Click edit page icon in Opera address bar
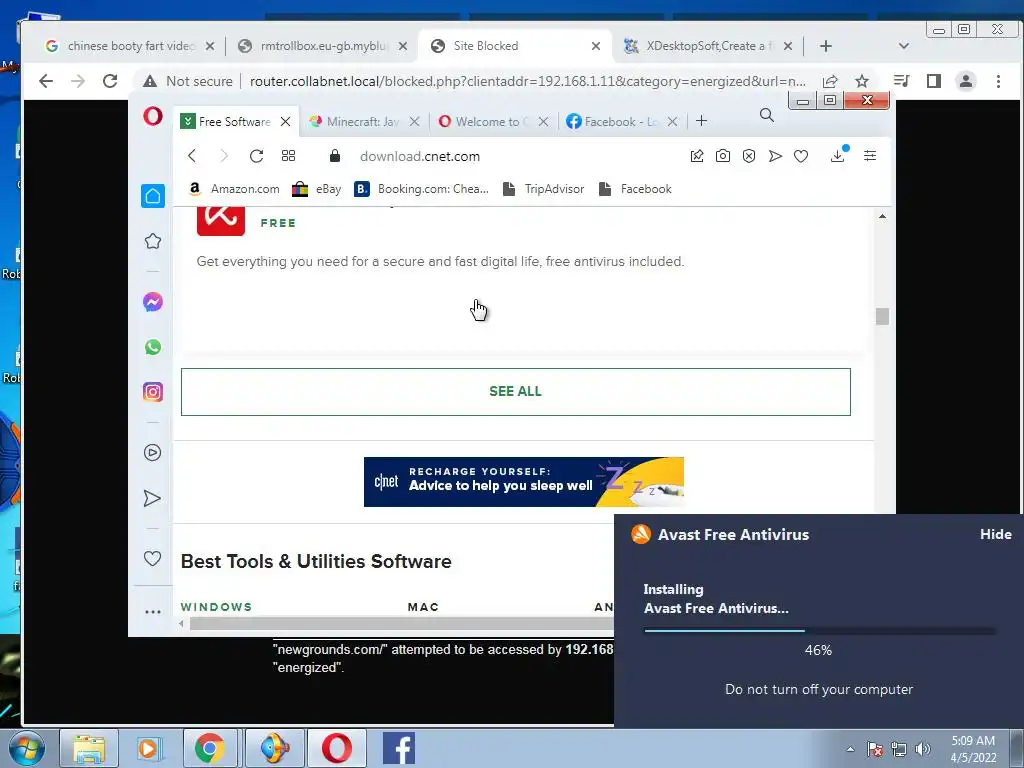This screenshot has width=1024, height=768. pos(697,155)
